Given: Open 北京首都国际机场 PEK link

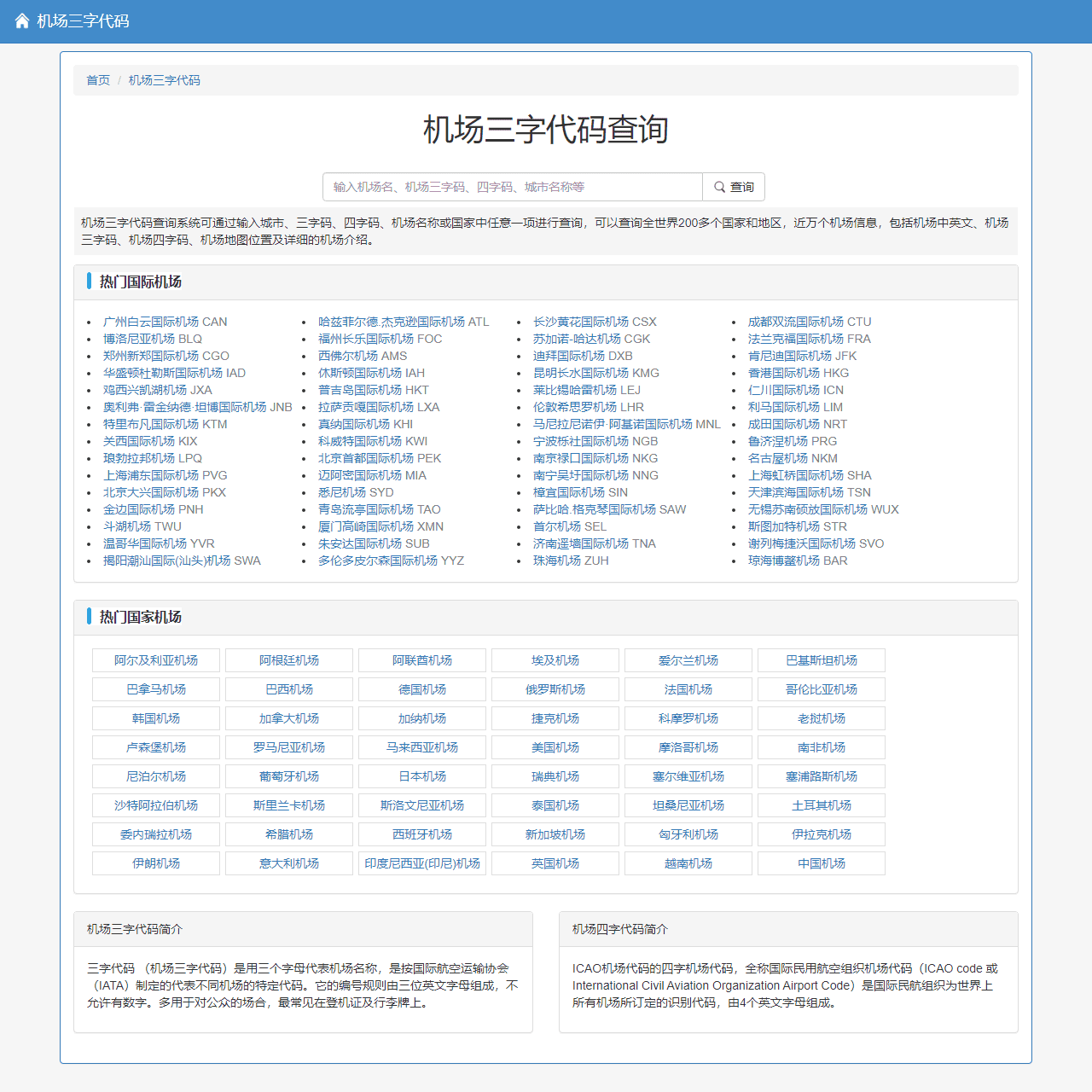Looking at the screenshot, I should 379,458.
